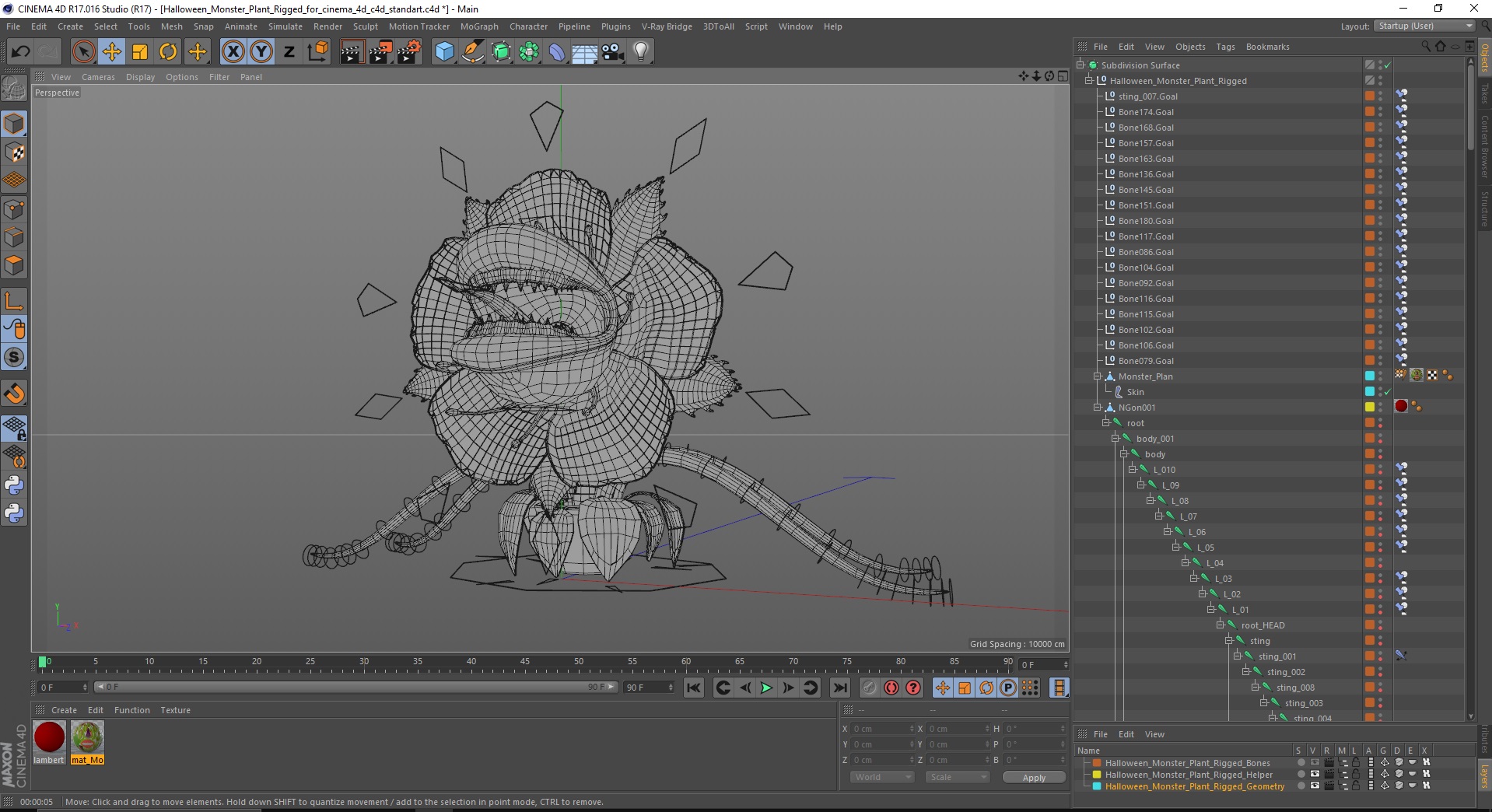Go to start of animation
This screenshot has height=812, width=1492.
[694, 688]
